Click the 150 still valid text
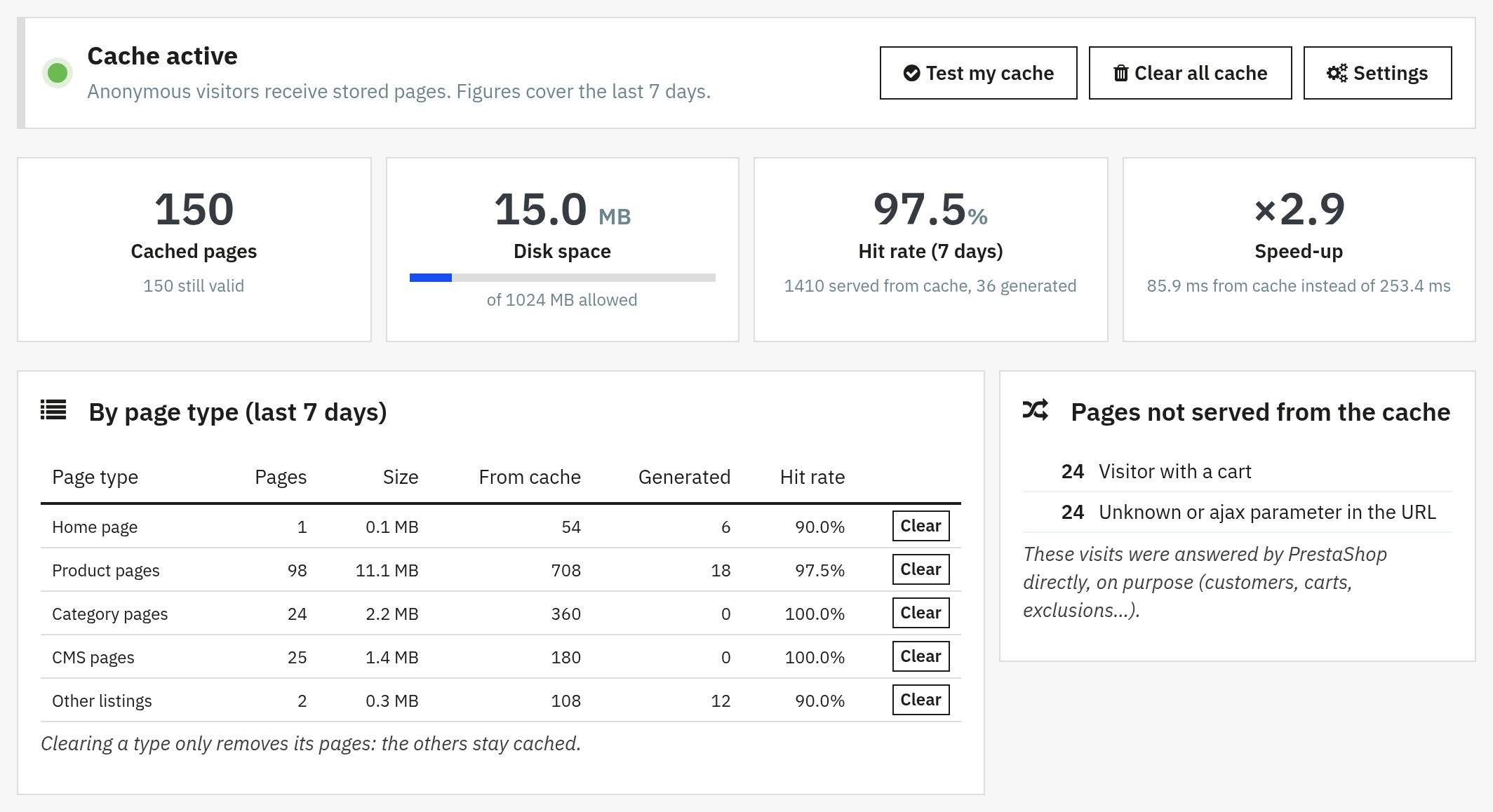The image size is (1493, 812). click(194, 286)
